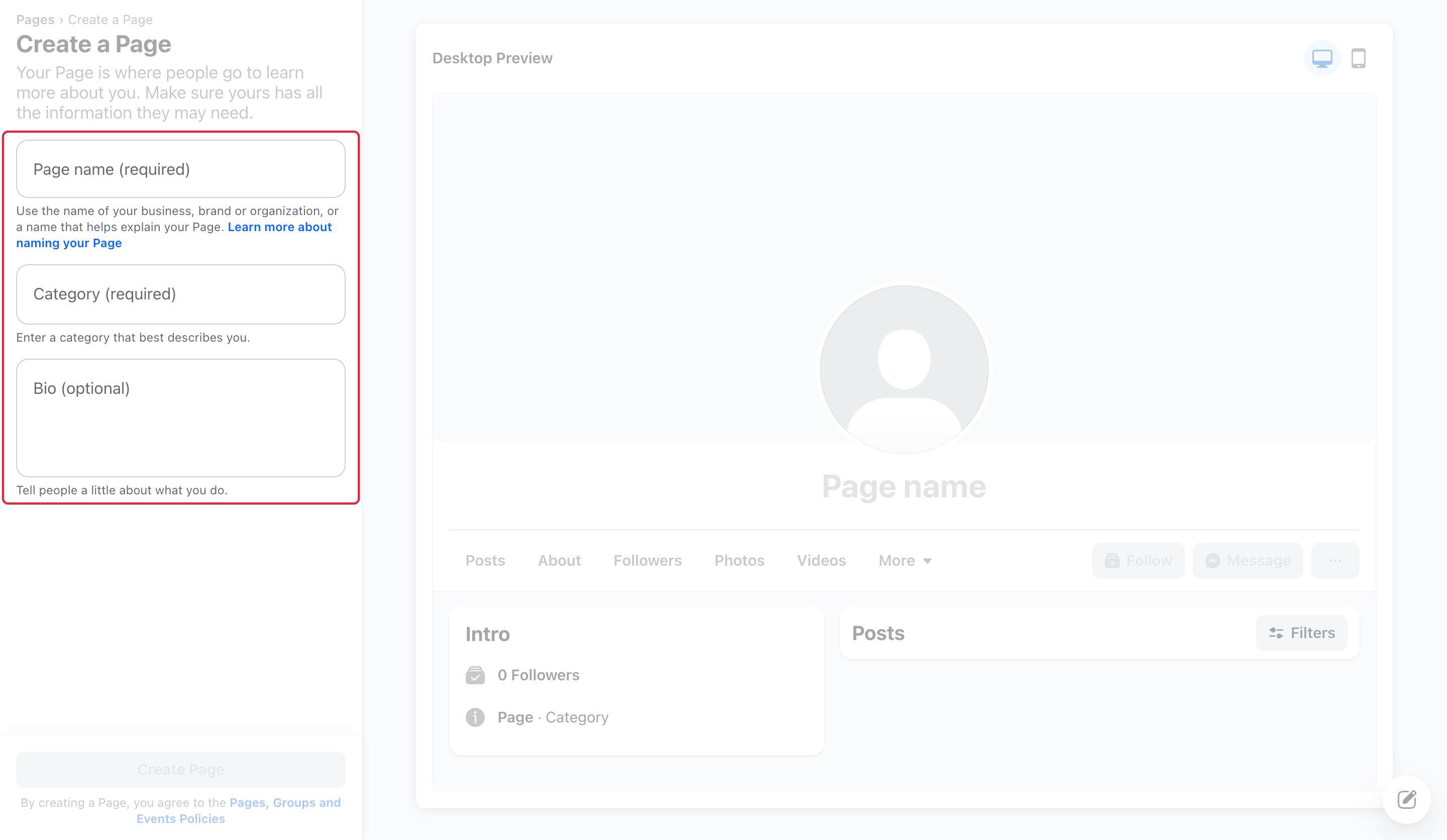Viewport: 1447px width, 840px height.
Task: Click the info icon beside Page · Category
Action: [475, 717]
